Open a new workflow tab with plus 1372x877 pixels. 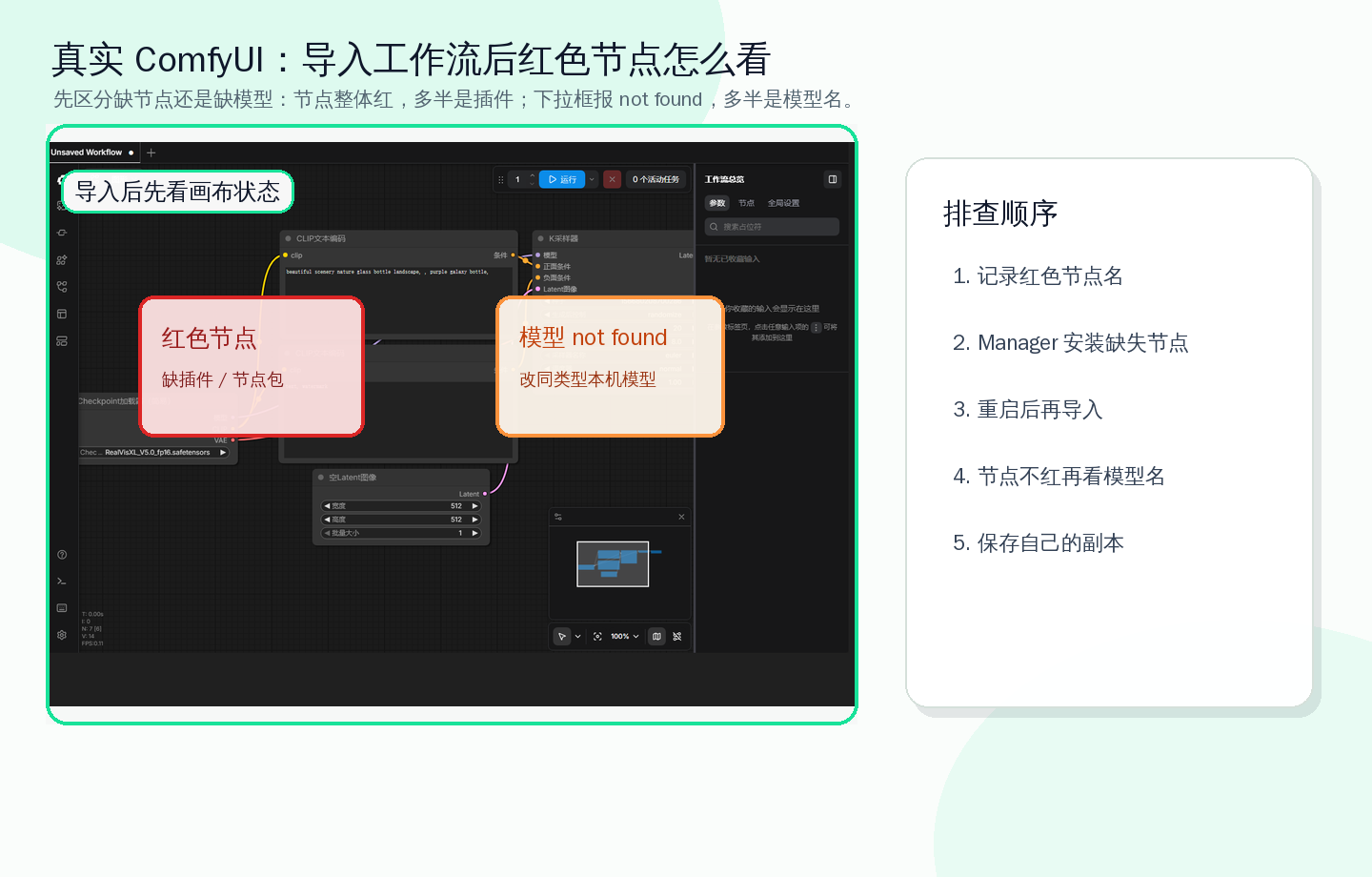(151, 153)
